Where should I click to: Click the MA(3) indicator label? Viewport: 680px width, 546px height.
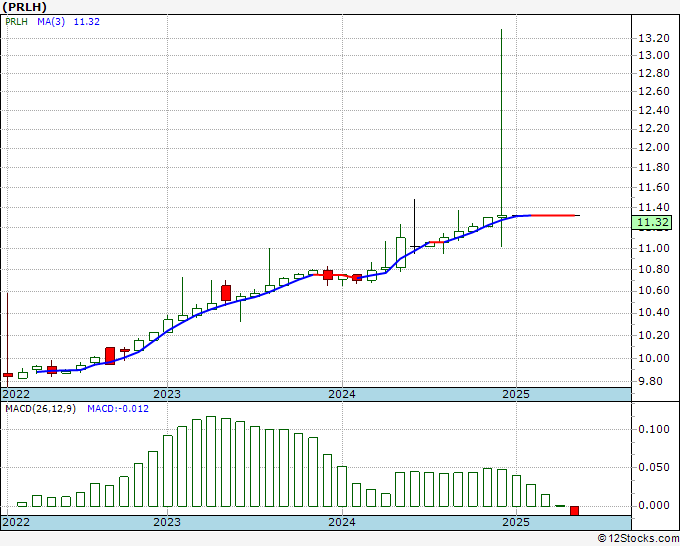click(x=51, y=22)
